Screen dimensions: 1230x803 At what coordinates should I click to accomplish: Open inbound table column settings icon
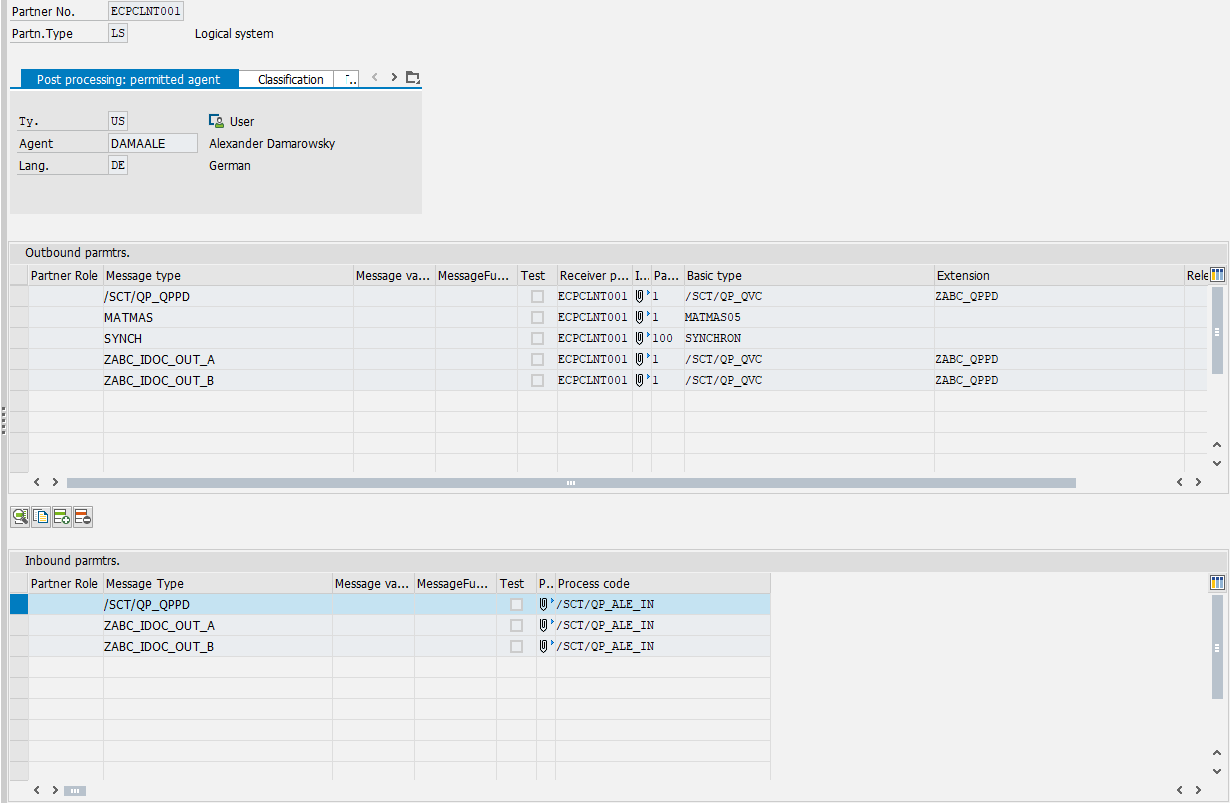click(1217, 583)
